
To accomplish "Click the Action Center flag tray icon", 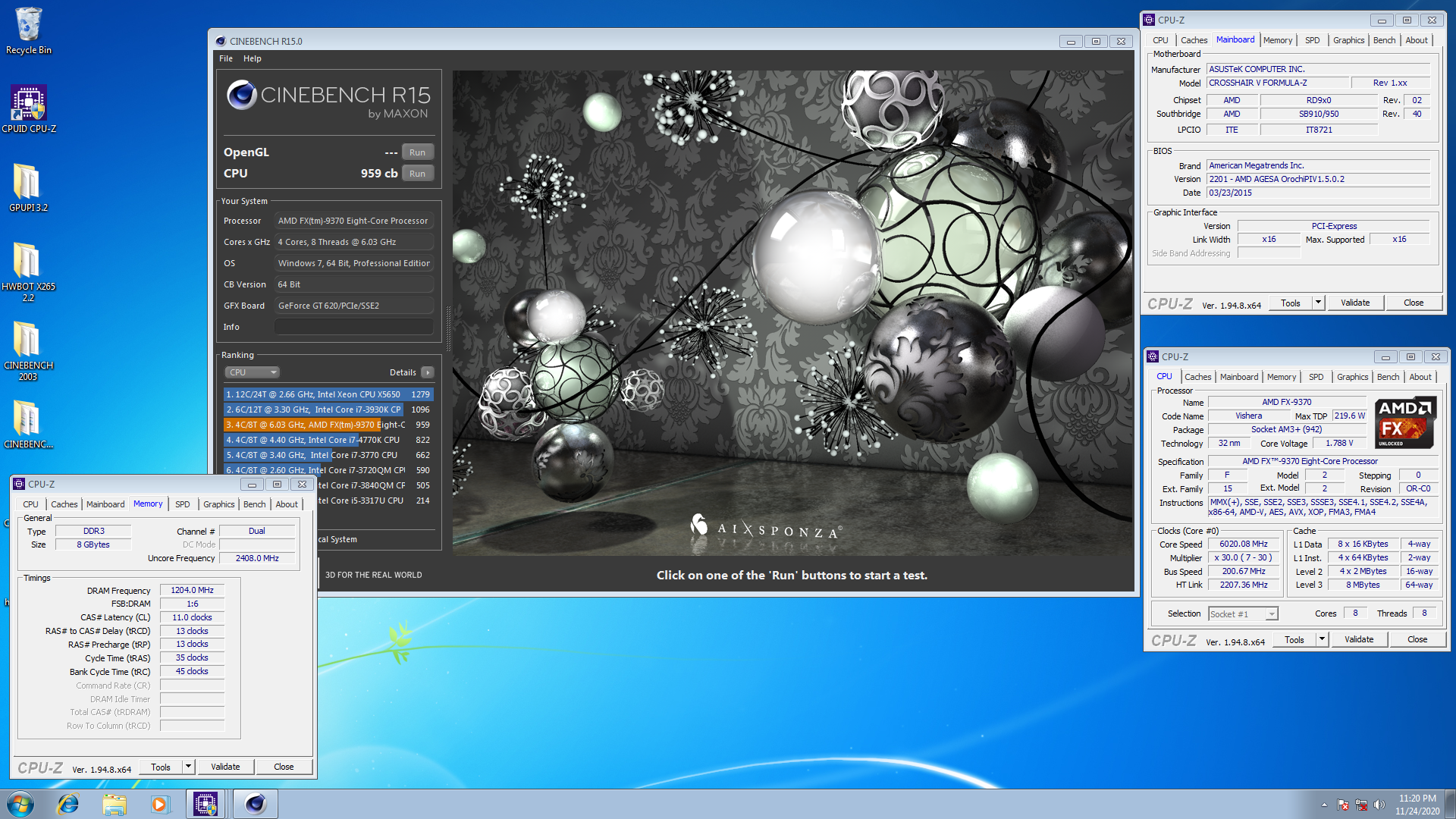I will [1343, 805].
